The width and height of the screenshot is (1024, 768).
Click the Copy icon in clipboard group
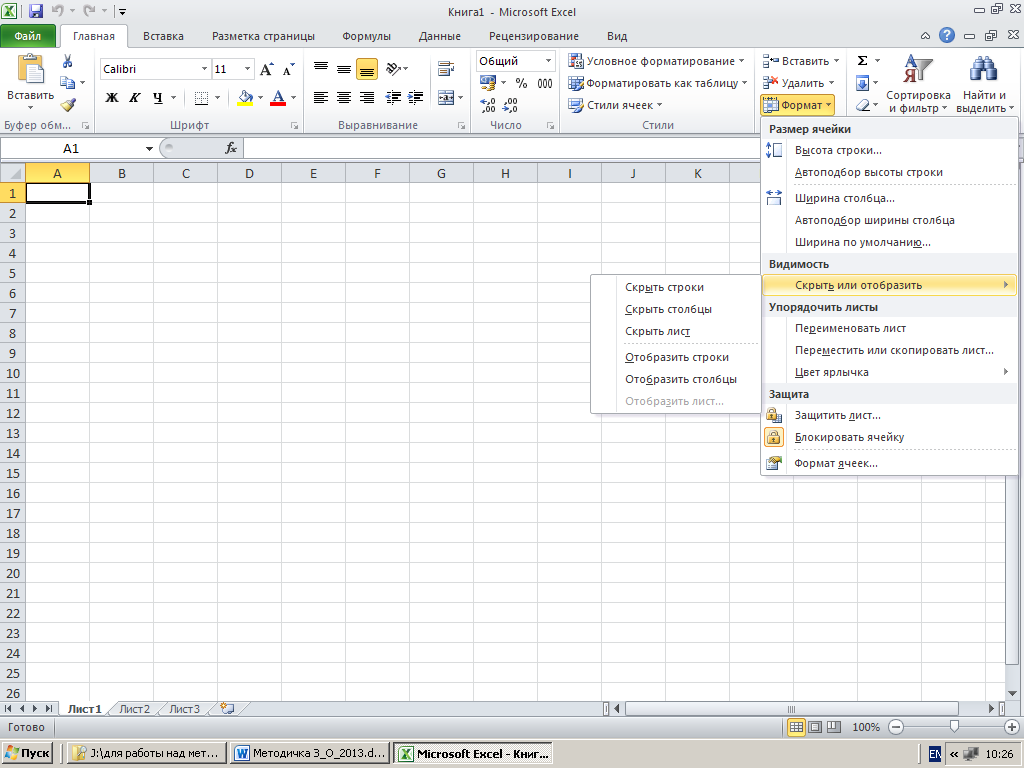point(67,82)
